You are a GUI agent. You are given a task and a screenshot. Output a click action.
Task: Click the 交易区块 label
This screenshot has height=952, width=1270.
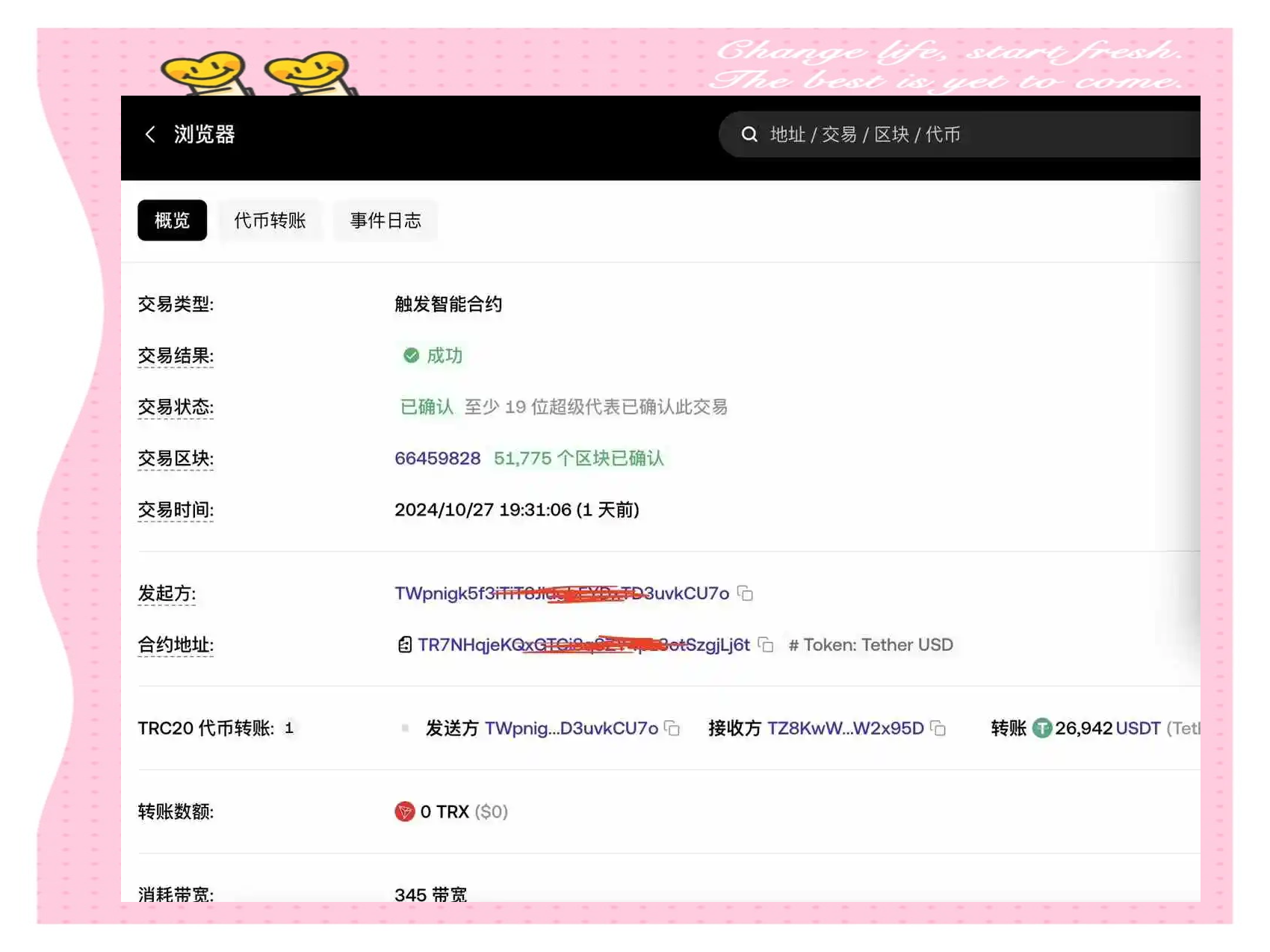click(176, 458)
